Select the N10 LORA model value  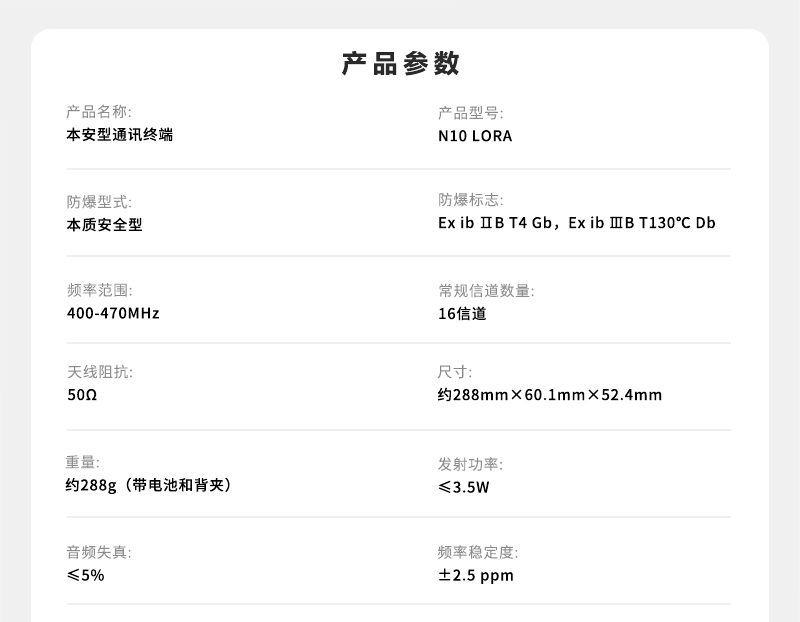(474, 136)
